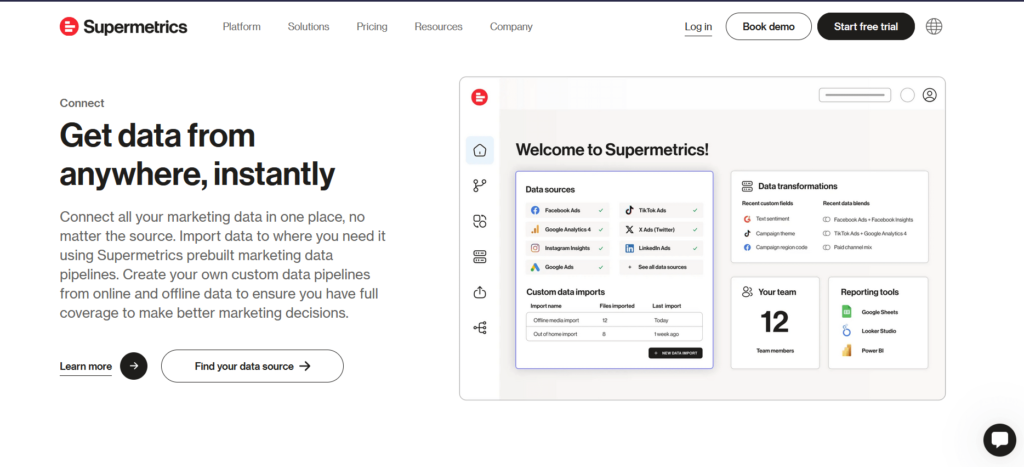Open the Pricing page
The image size is (1024, 467).
[372, 27]
